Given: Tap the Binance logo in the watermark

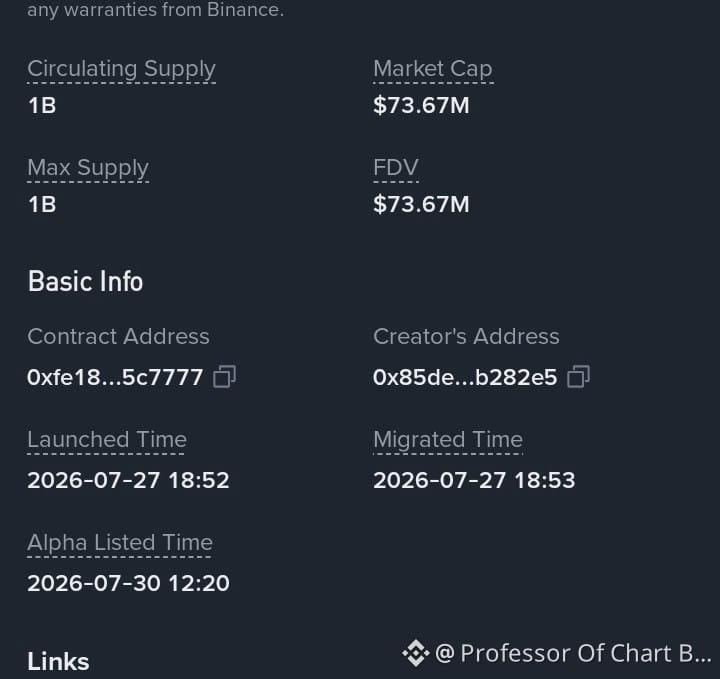Looking at the screenshot, I should [416, 653].
